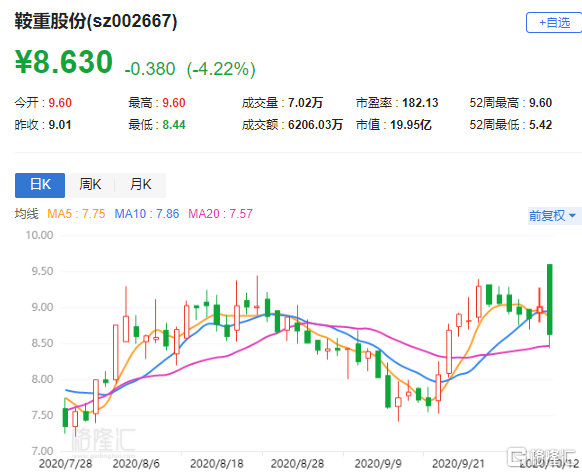Click the 7.50 y-axis price label
Screen dimensions: 582x474
(x=42, y=415)
